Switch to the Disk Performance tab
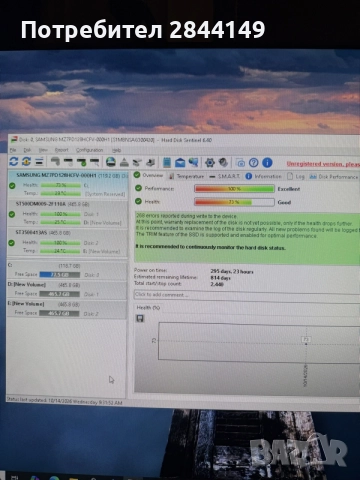Viewport: 360px width, 480px height. coord(334,177)
